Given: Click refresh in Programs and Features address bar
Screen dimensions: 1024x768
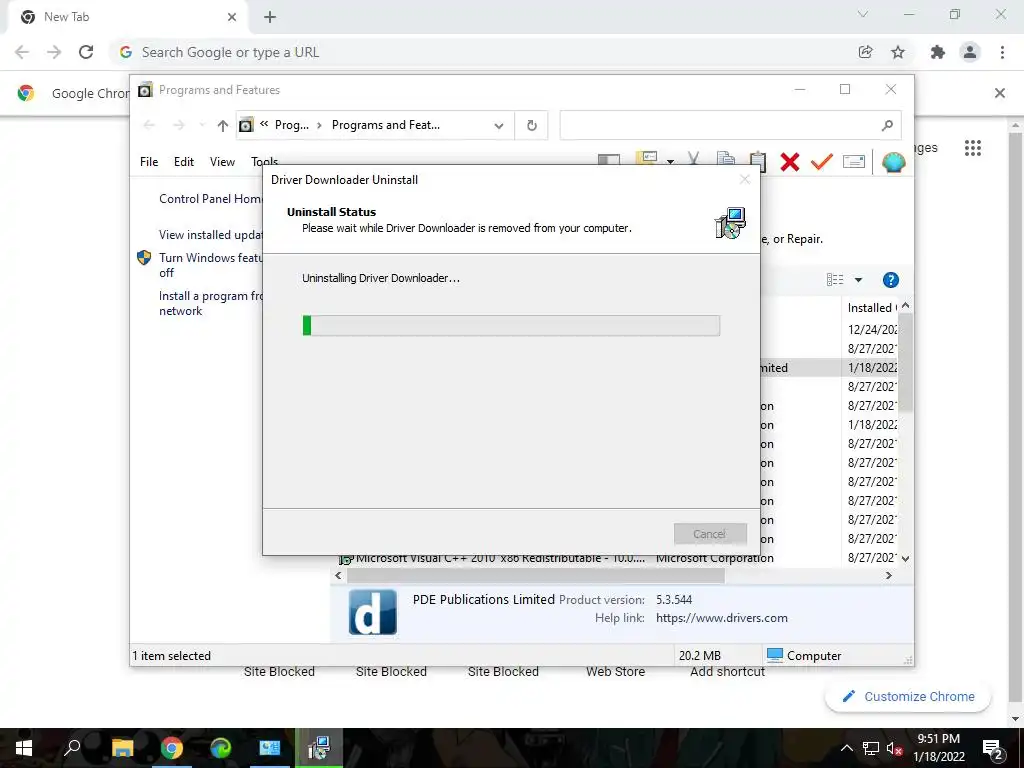Looking at the screenshot, I should pos(532,125).
